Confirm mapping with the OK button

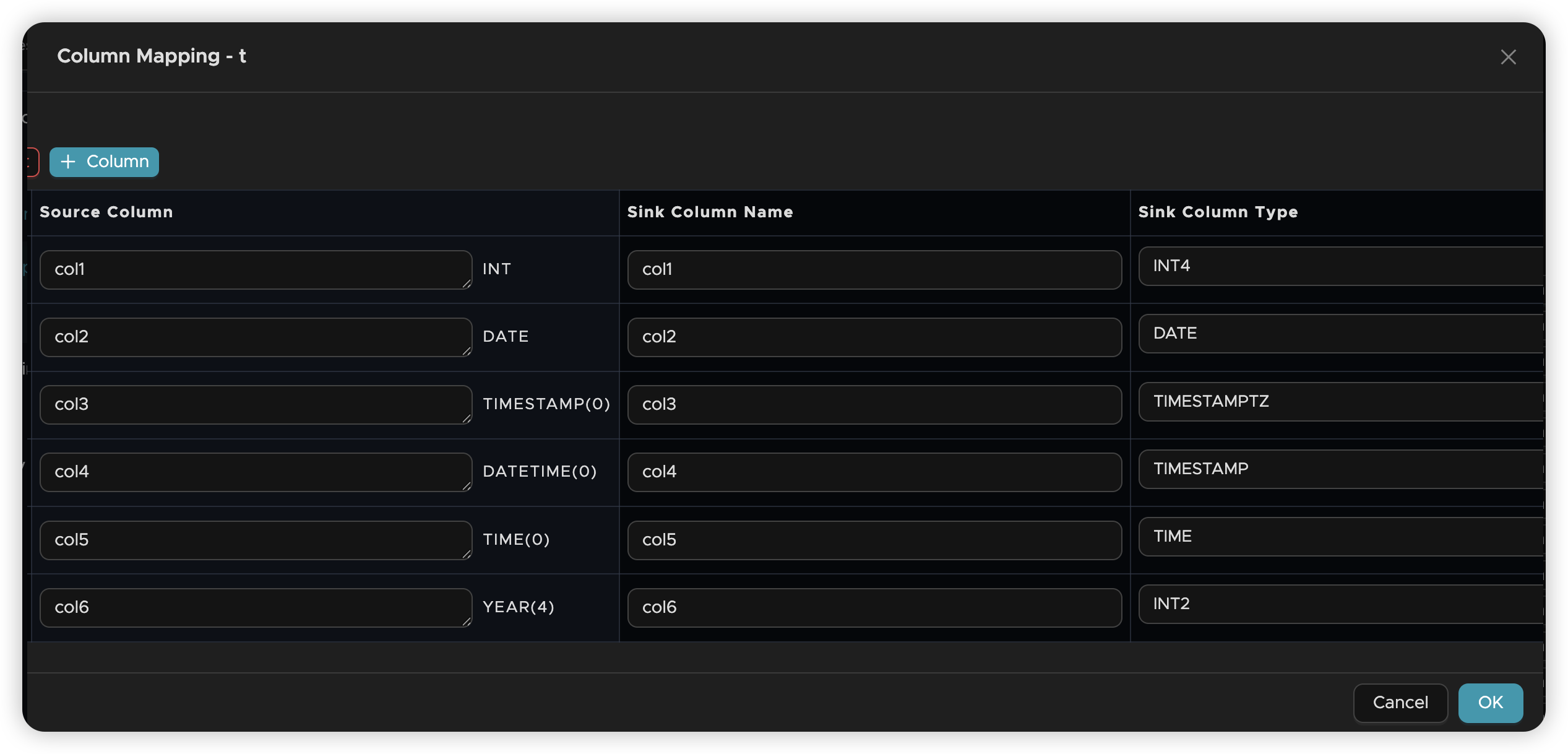pos(1490,702)
